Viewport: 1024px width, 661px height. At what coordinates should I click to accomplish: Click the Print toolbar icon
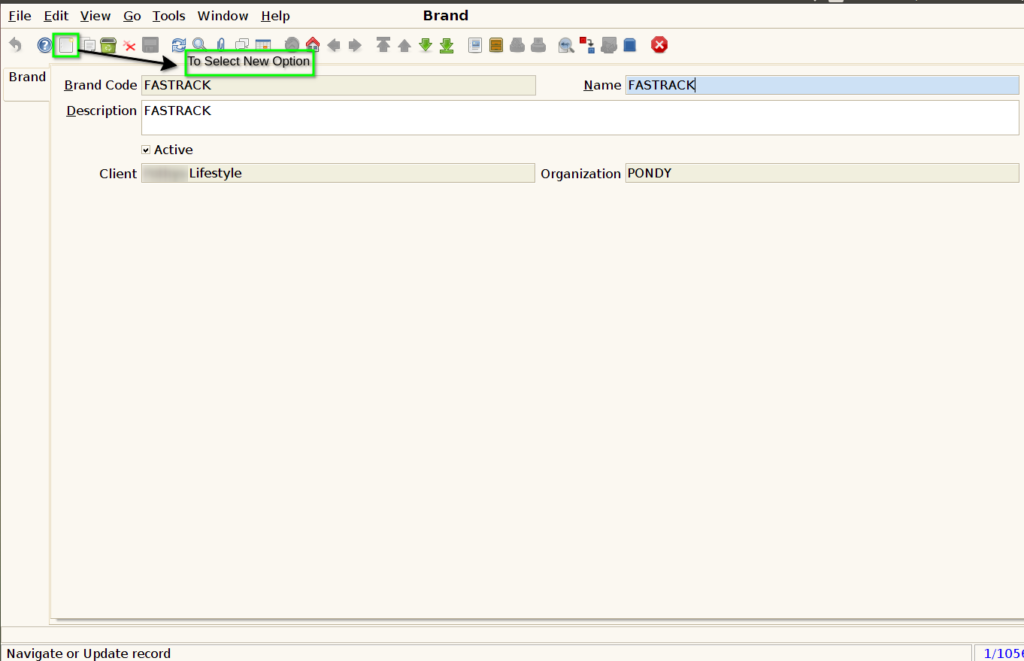coord(538,45)
